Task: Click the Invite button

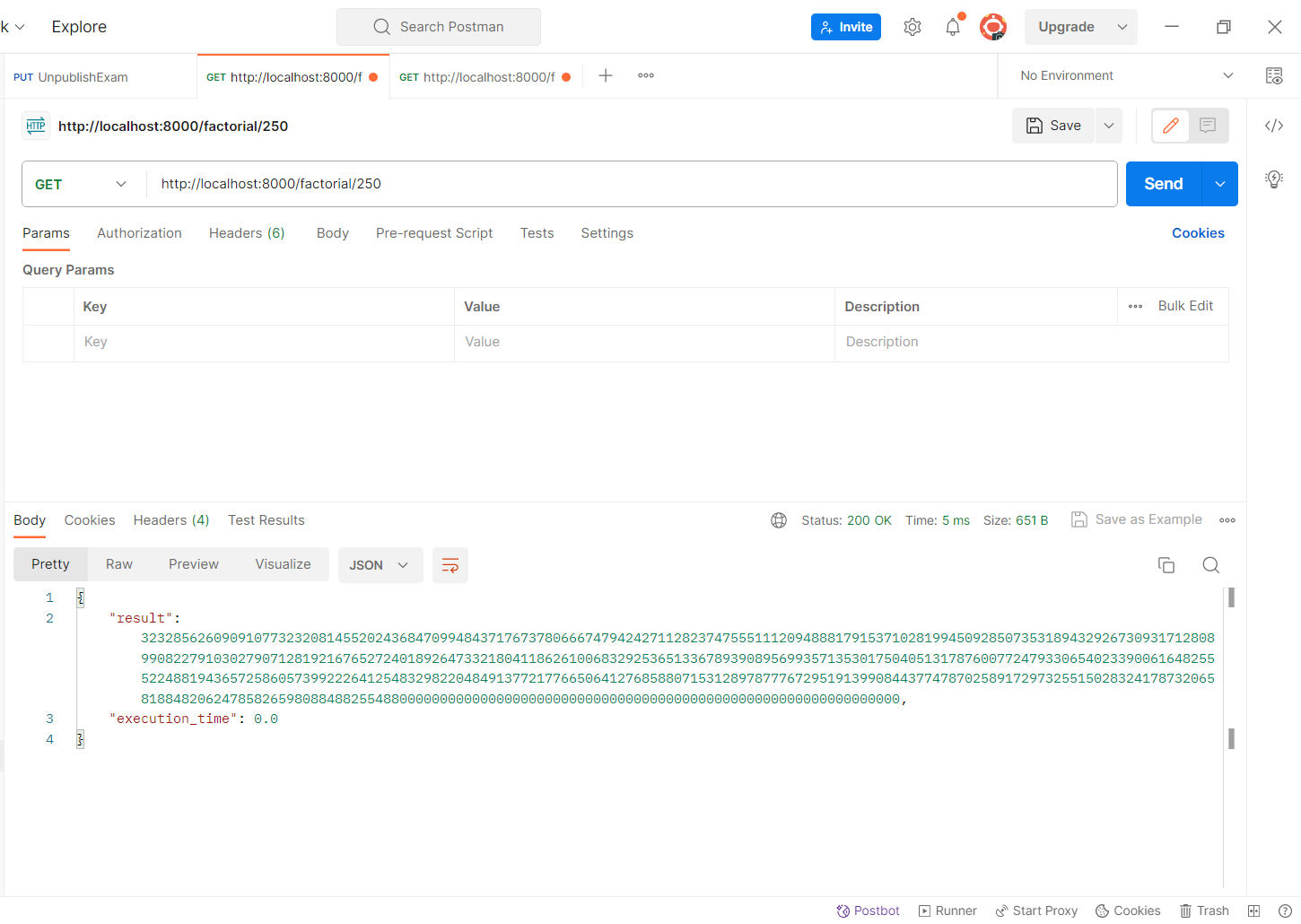Action: (846, 27)
